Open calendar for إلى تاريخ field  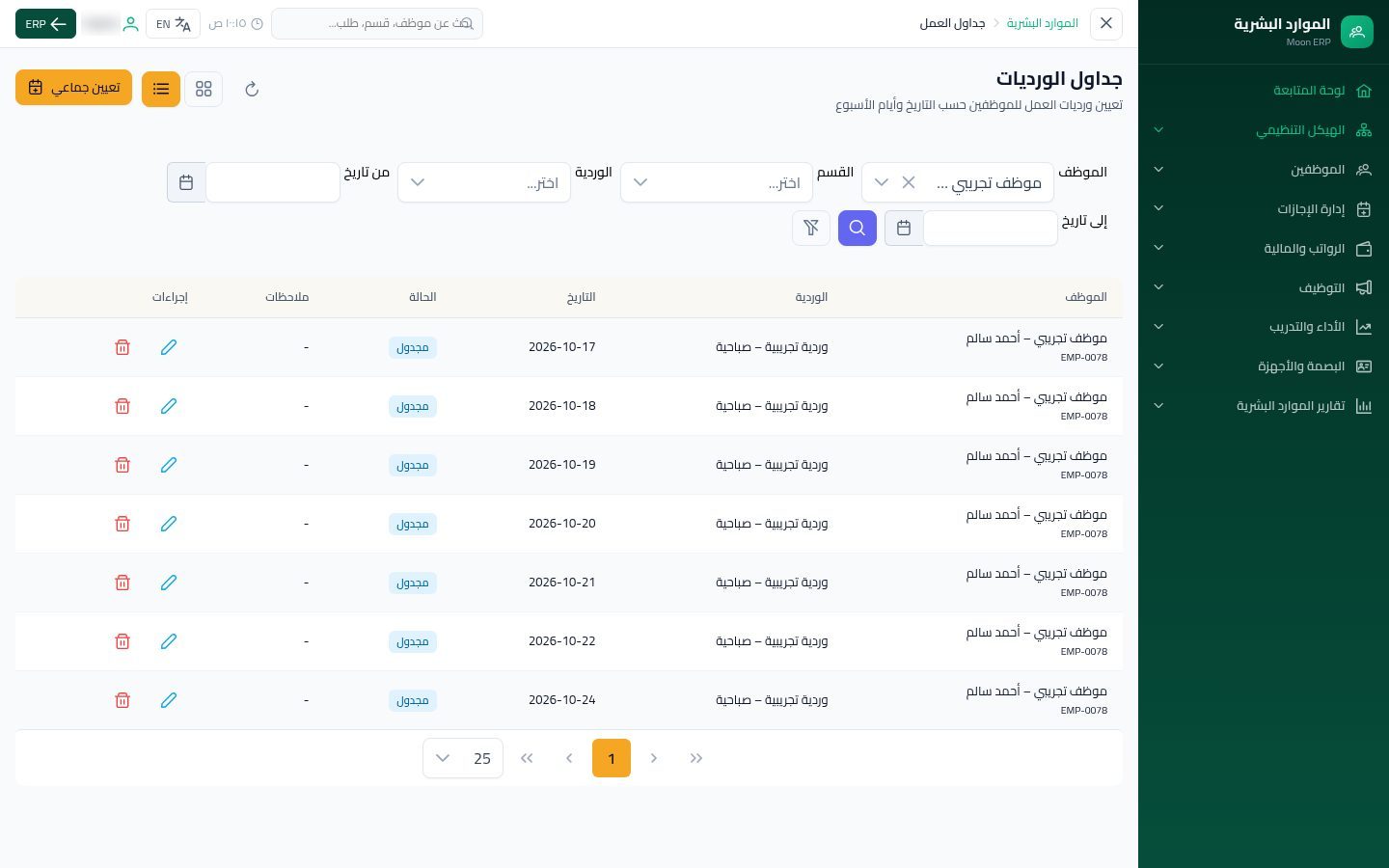point(904,229)
